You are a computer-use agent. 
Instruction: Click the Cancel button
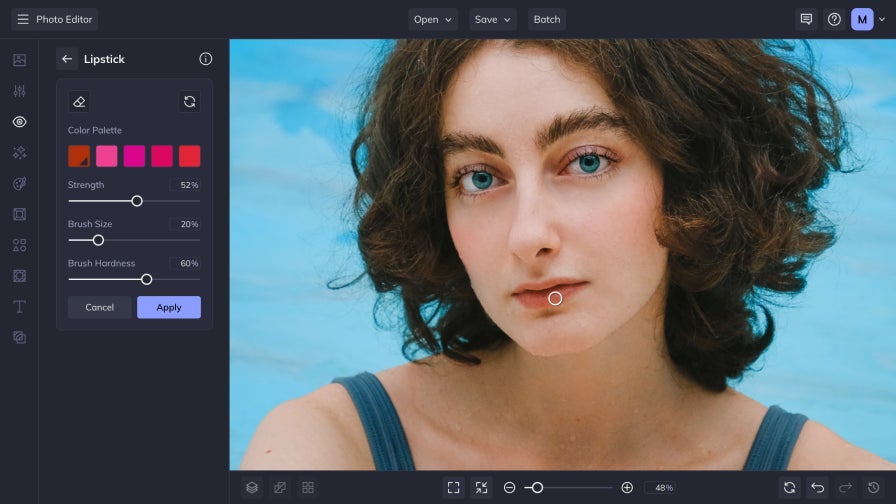(x=99, y=307)
